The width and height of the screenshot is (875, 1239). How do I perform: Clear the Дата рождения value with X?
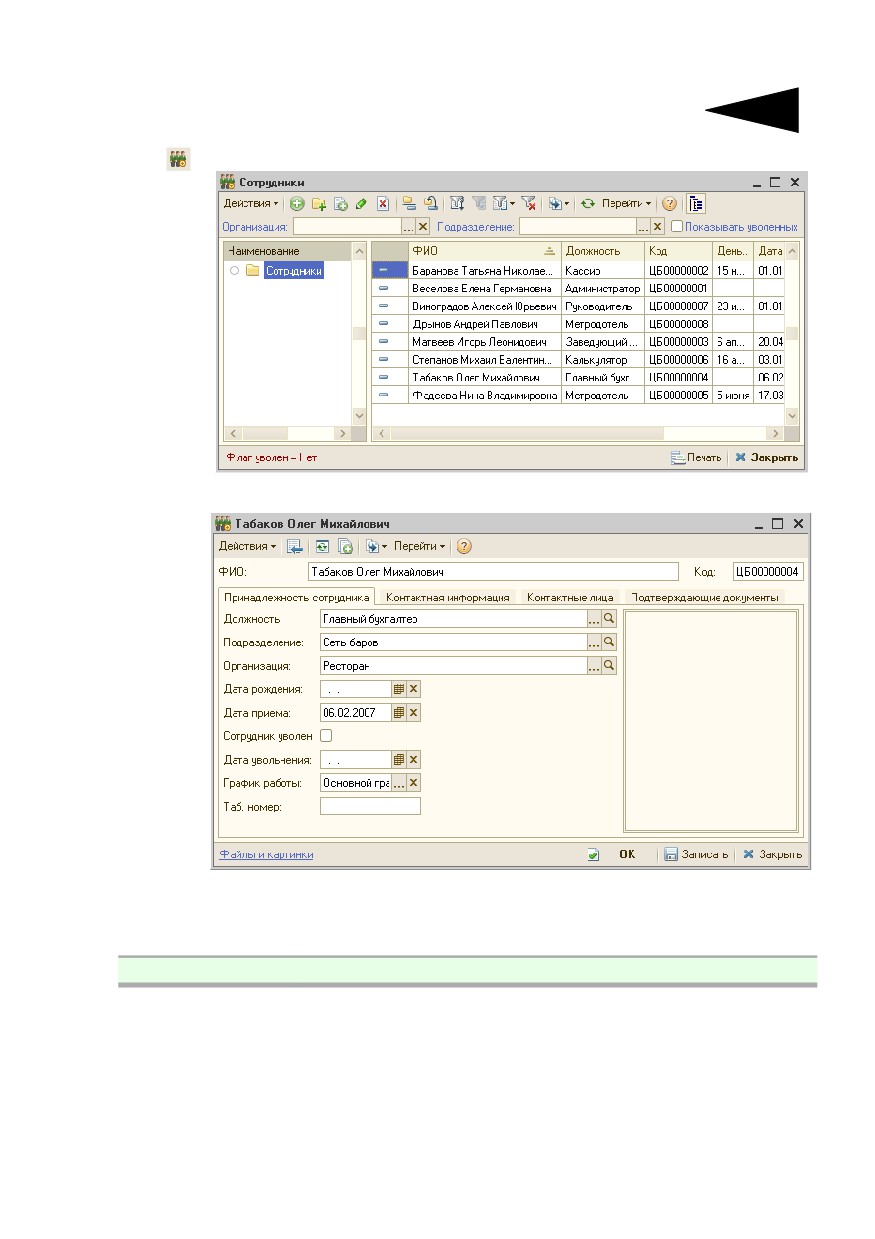(x=413, y=689)
